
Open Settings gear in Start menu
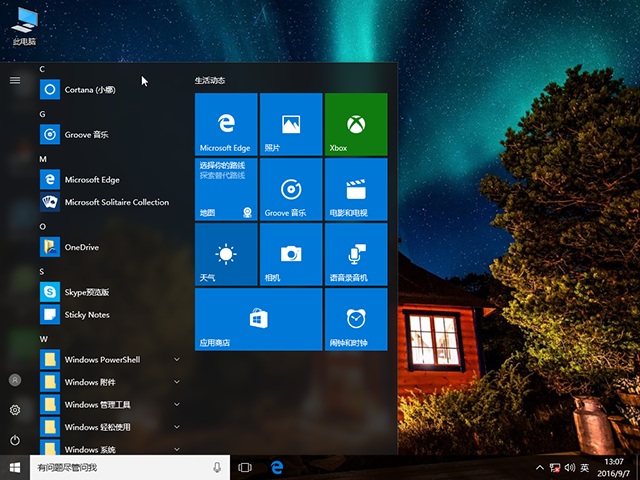coord(15,410)
